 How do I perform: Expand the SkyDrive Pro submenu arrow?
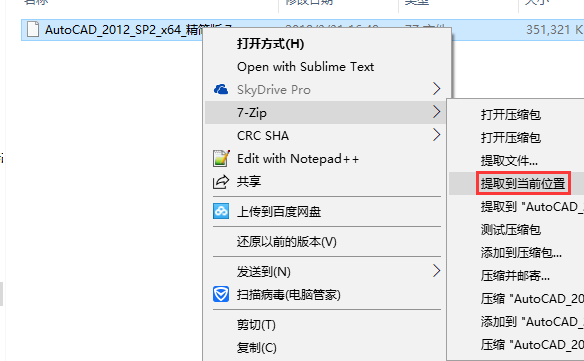tap(437, 89)
